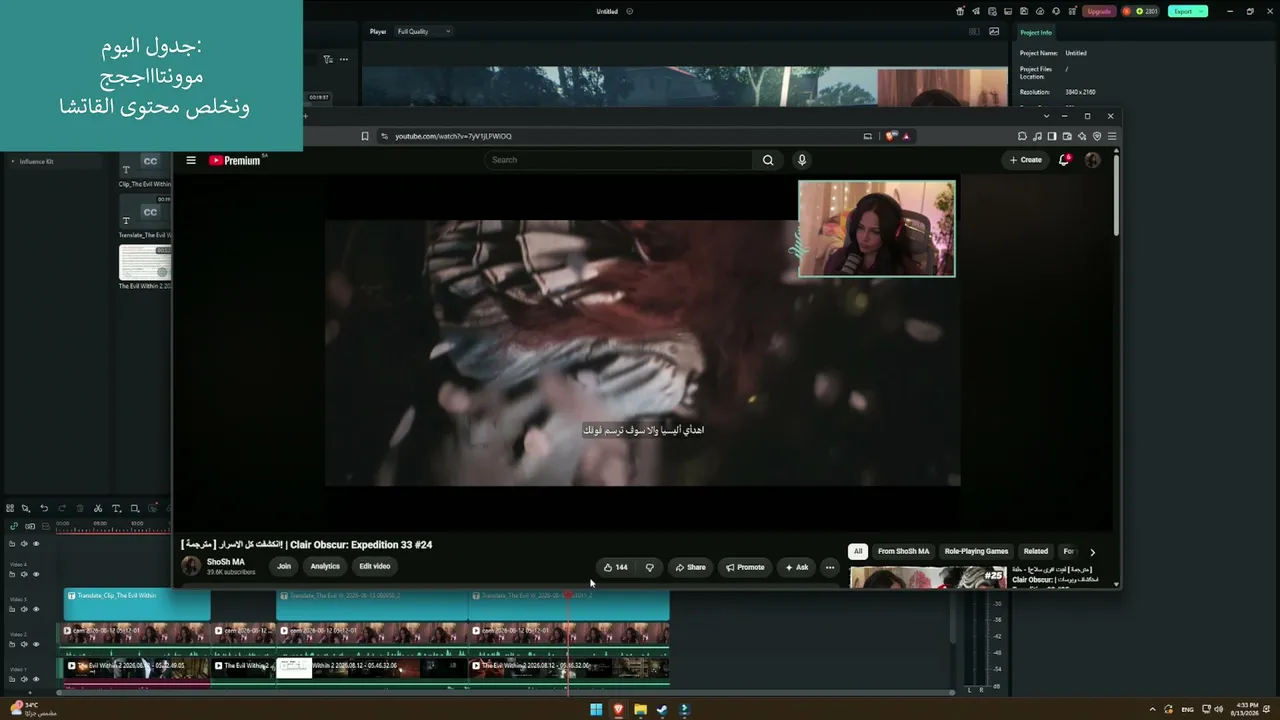Dislike the Clair Obscur video
Image resolution: width=1280 pixels, height=720 pixels.
(x=649, y=567)
